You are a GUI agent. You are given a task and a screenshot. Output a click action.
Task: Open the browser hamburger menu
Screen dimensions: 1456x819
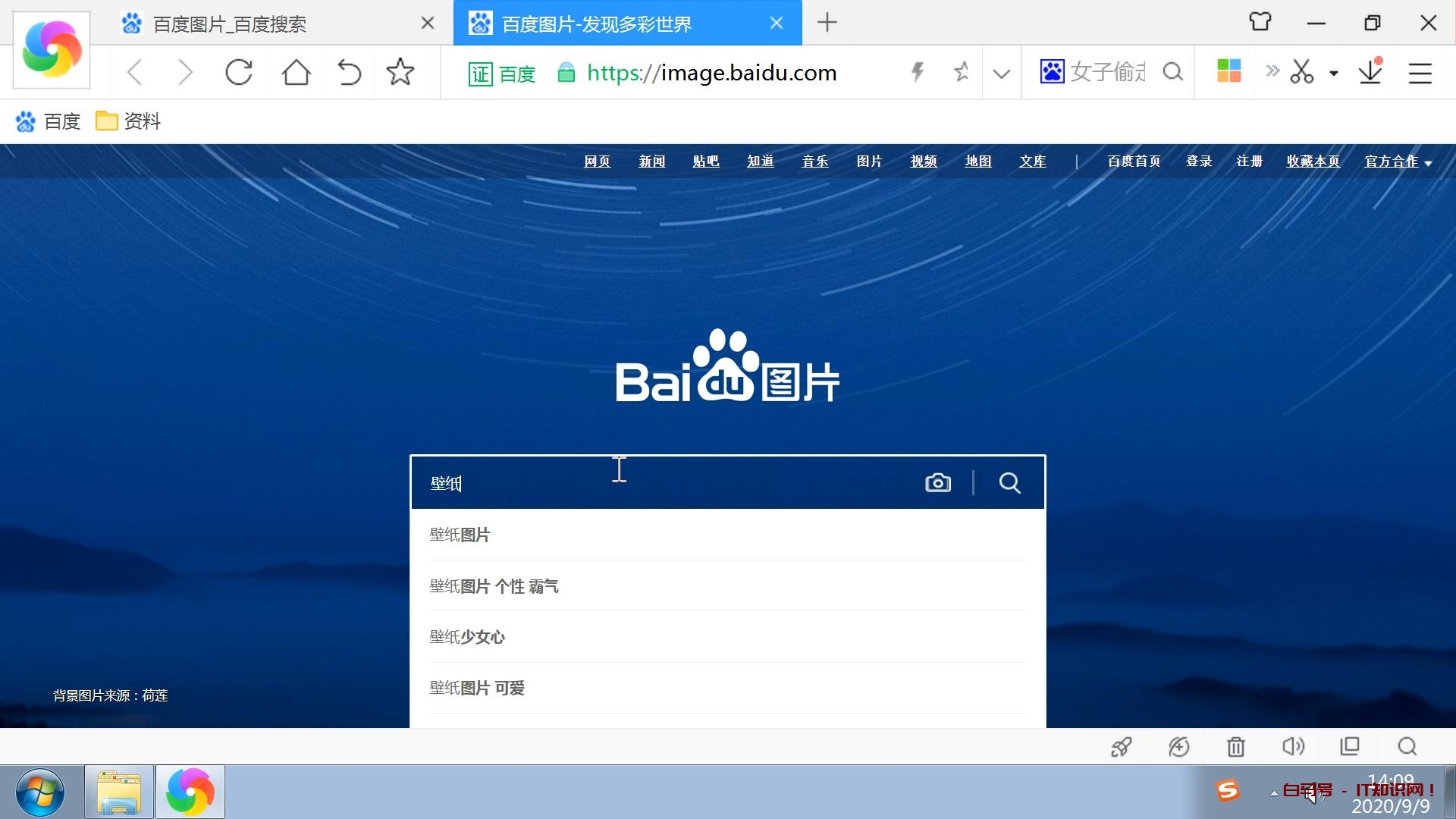pyautogui.click(x=1420, y=74)
